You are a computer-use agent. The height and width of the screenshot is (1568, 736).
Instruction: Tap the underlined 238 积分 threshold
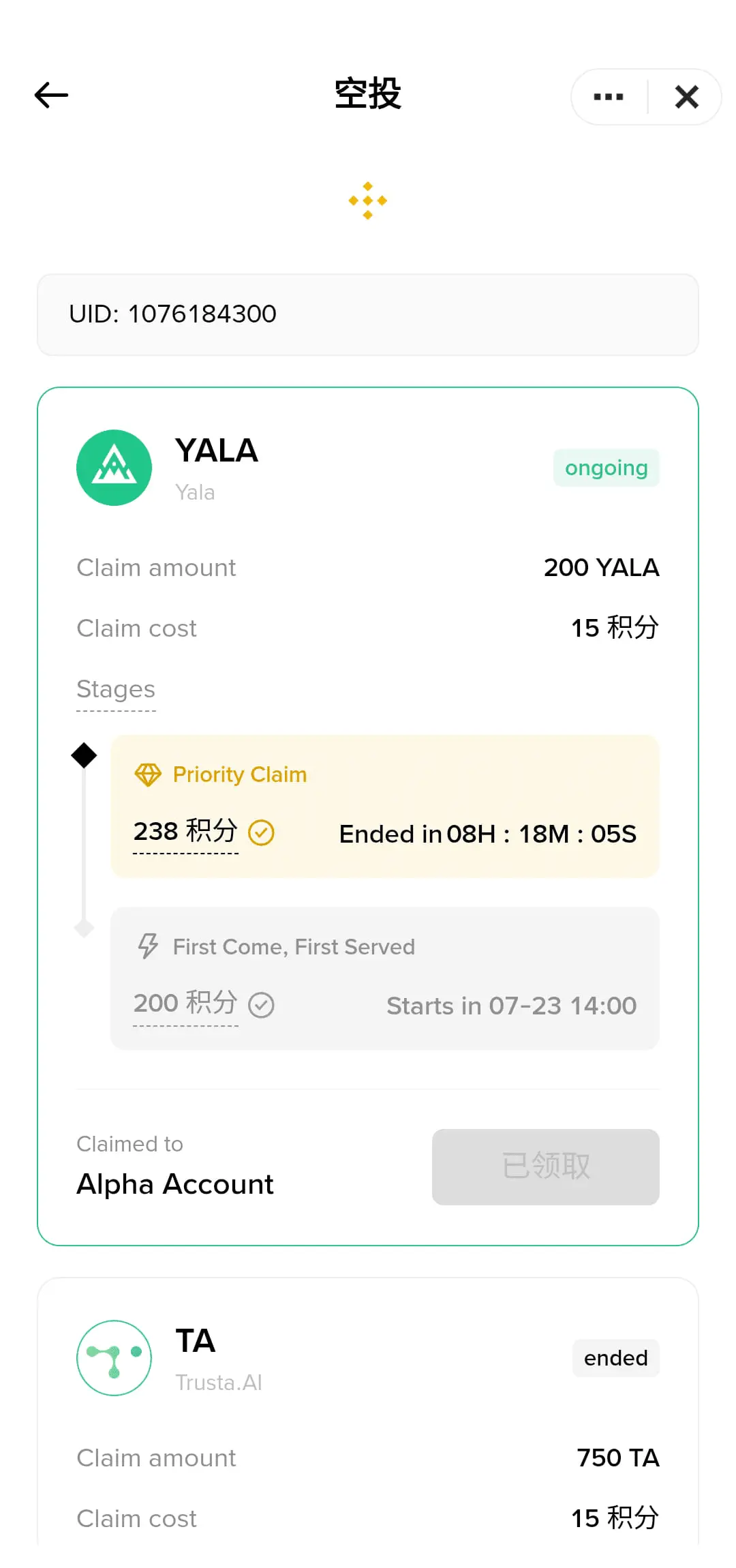tap(185, 832)
